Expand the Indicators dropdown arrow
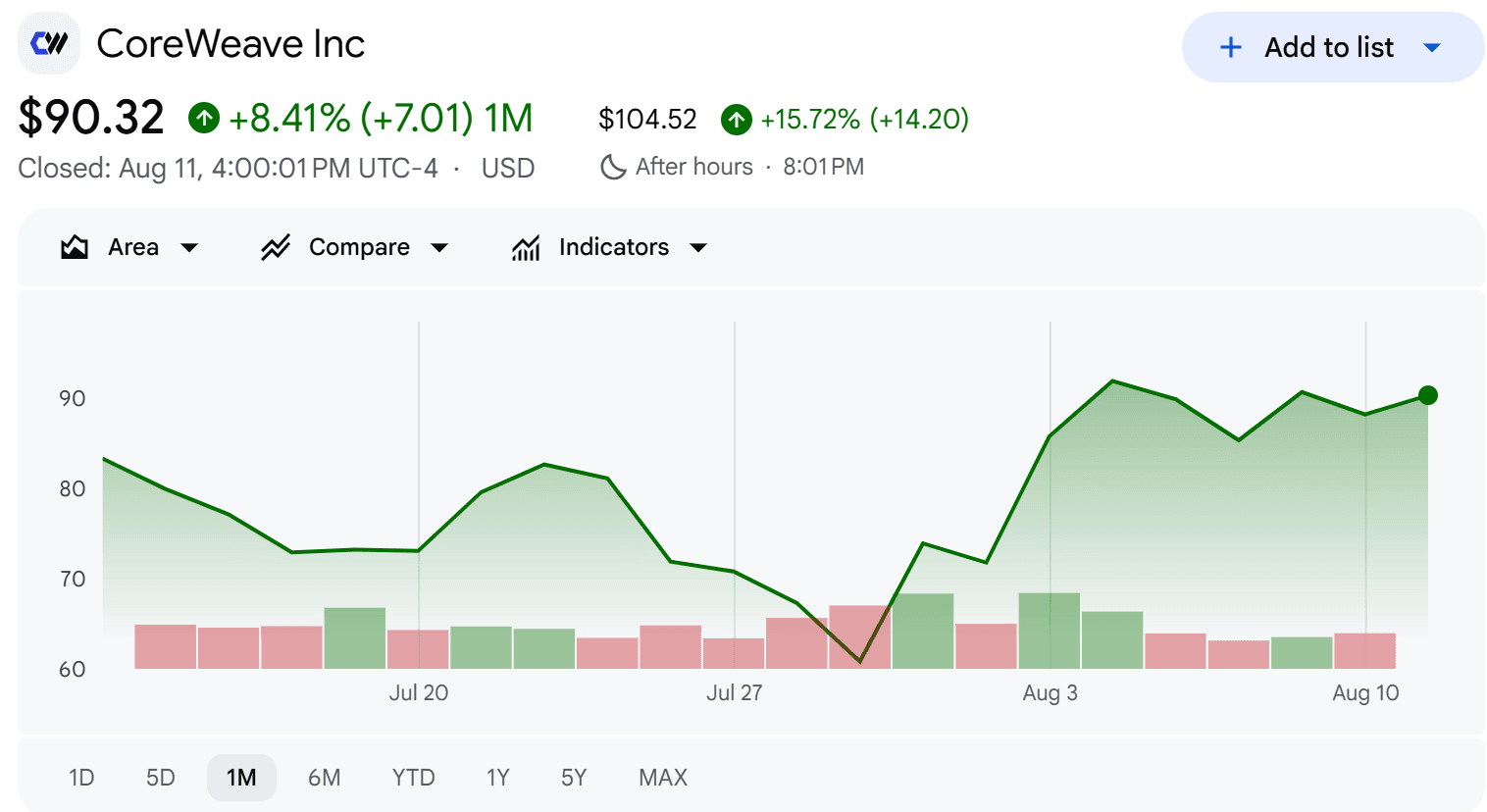This screenshot has width=1487, height=812. coord(698,248)
